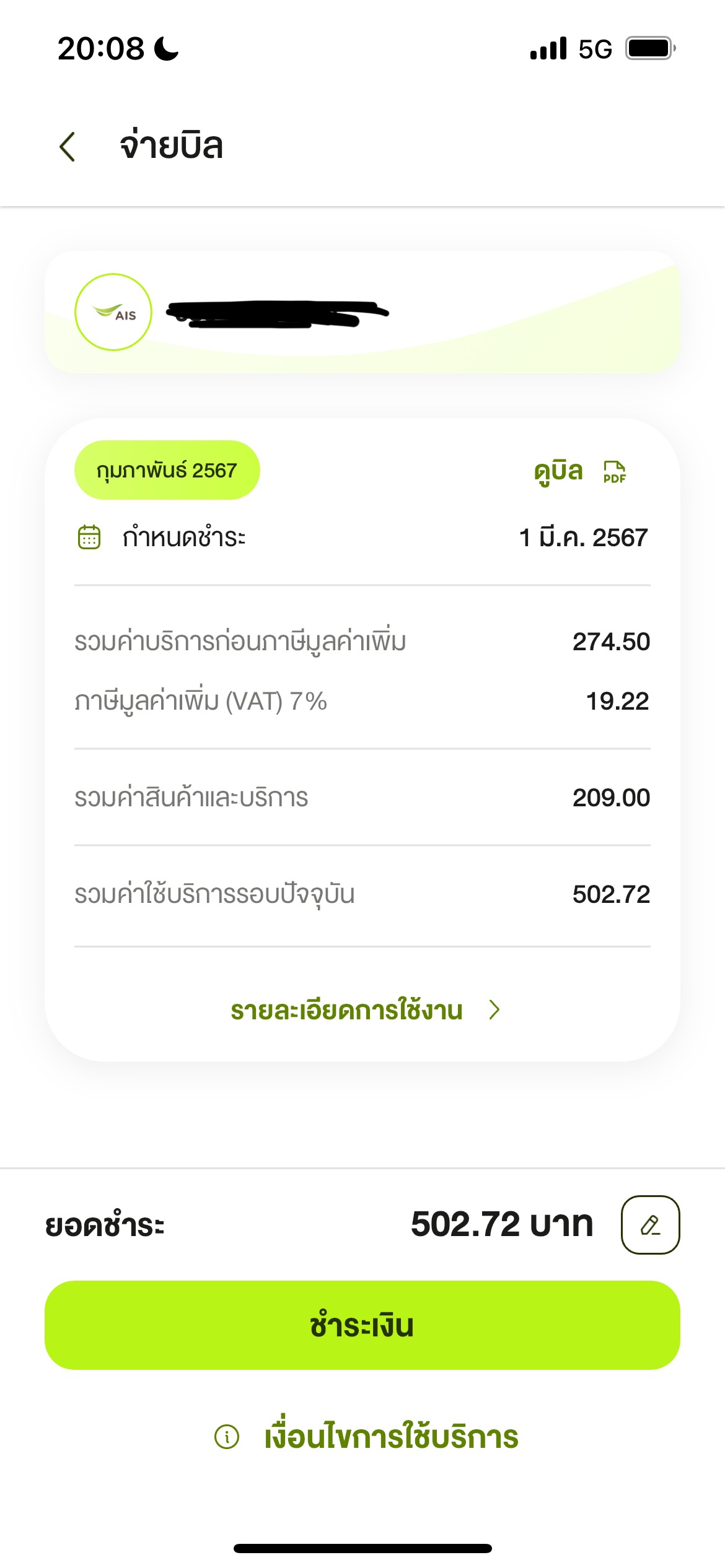Tap the home indicator bar
The image size is (725, 1568).
point(362,1548)
